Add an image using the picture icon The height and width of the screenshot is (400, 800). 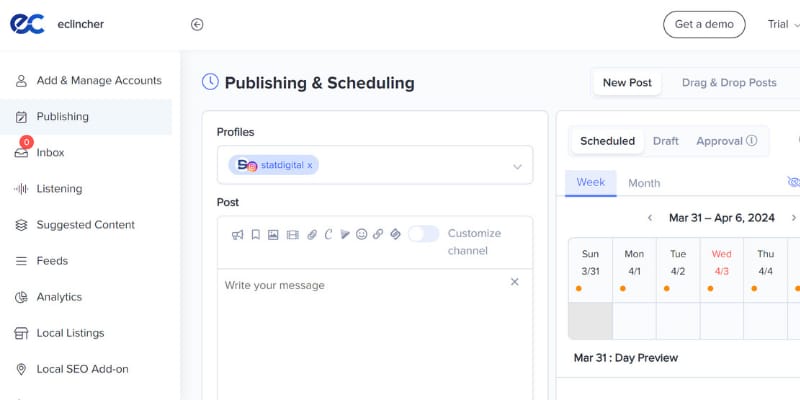pyautogui.click(x=273, y=235)
